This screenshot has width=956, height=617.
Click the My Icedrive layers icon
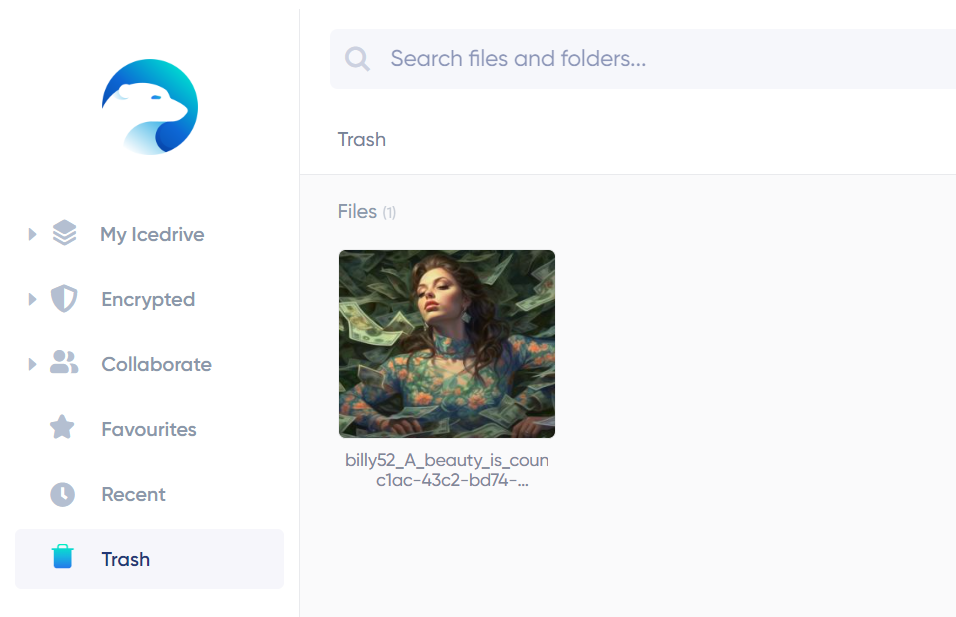64,233
